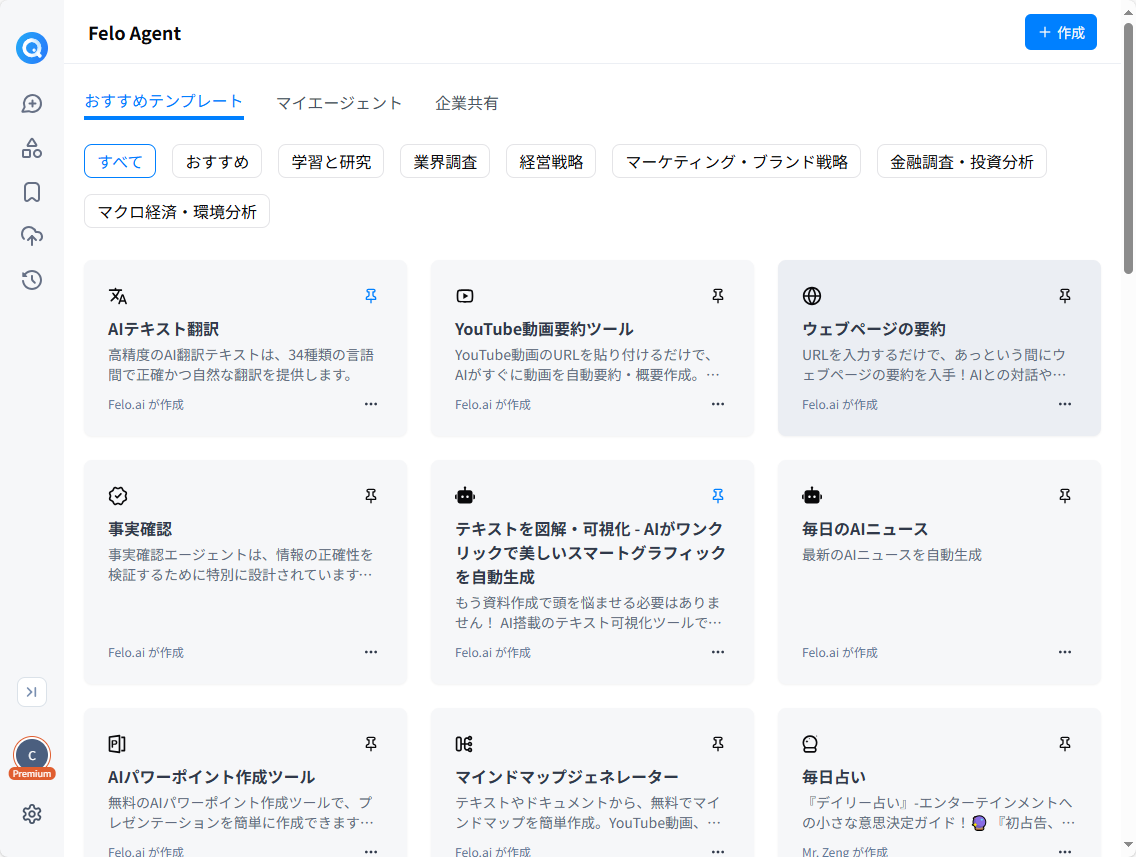Viewport: 1136px width, 857px height.
Task: Unpin the テキストを図解・可視化 card
Action: click(718, 496)
